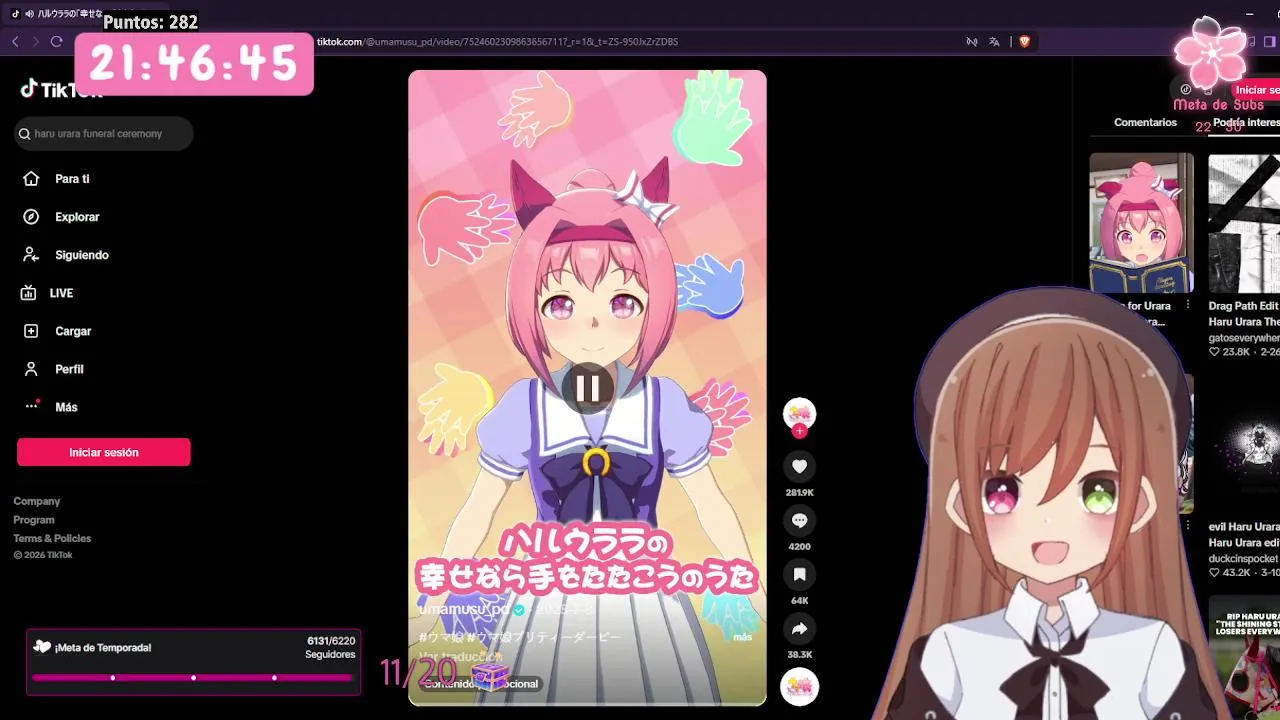Open the creator avatar next to video
The image size is (1280, 720).
point(799,412)
